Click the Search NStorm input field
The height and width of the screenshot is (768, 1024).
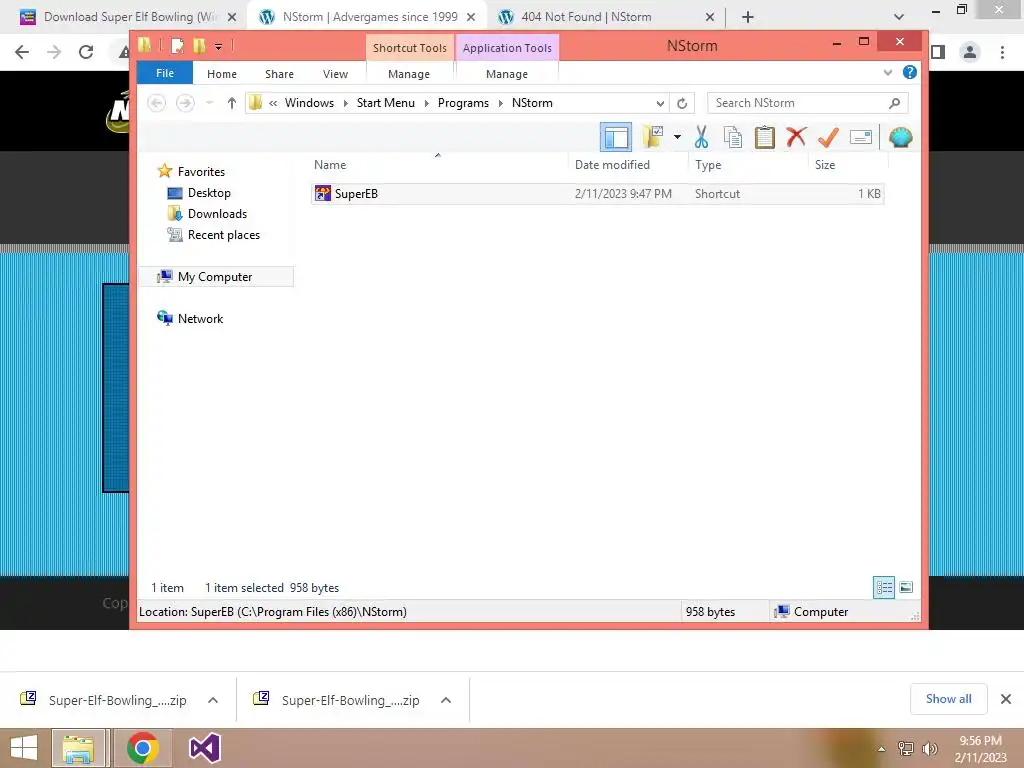point(807,103)
